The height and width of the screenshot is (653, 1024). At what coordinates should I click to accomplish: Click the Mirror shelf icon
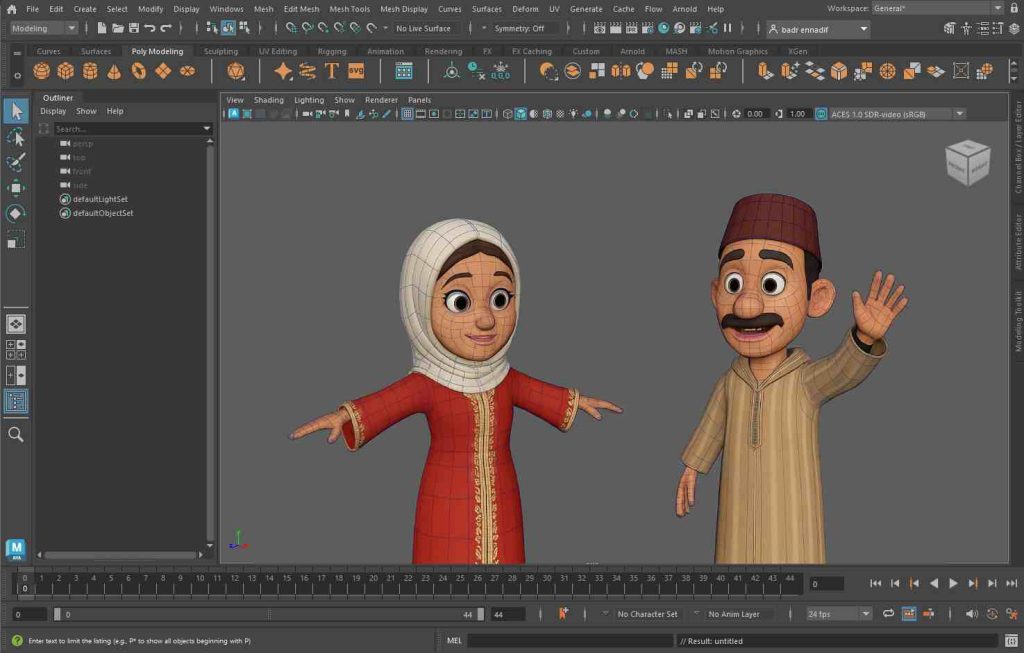[x=620, y=71]
